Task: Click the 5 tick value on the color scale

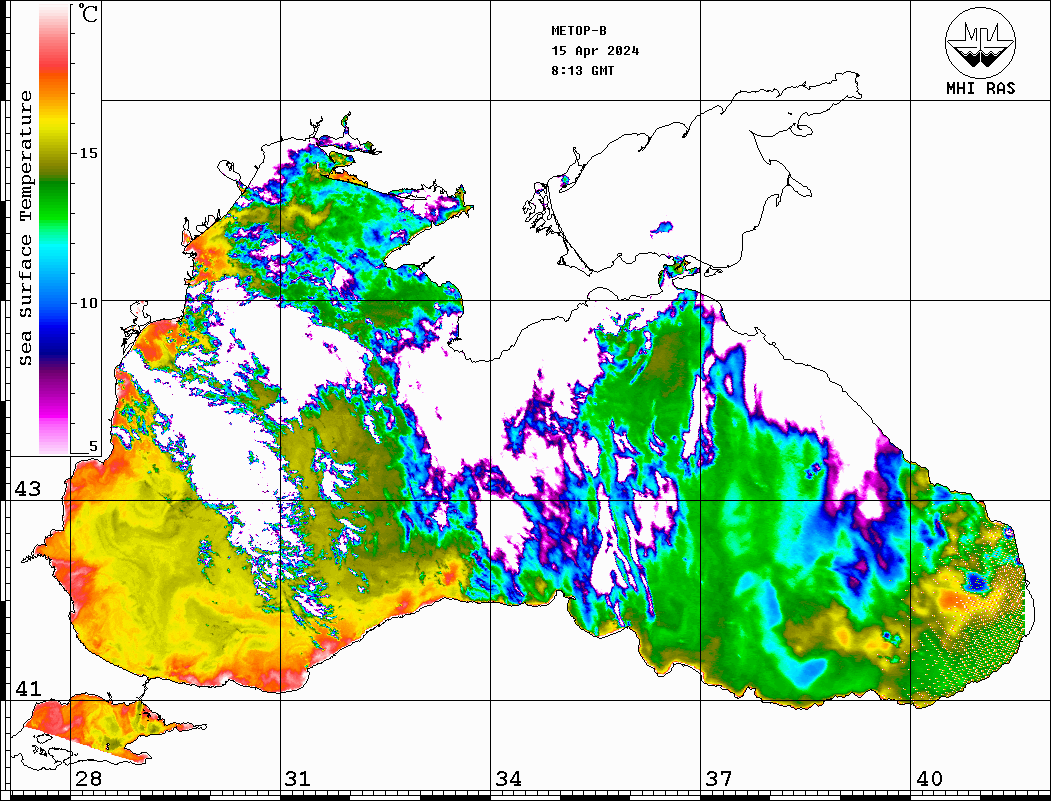Action: pyautogui.click(x=93, y=446)
